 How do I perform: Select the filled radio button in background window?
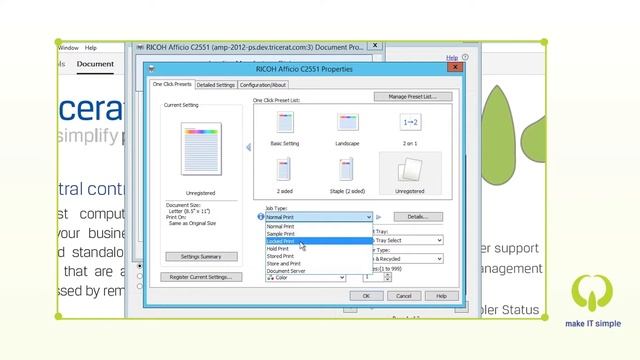tap(140, 266)
